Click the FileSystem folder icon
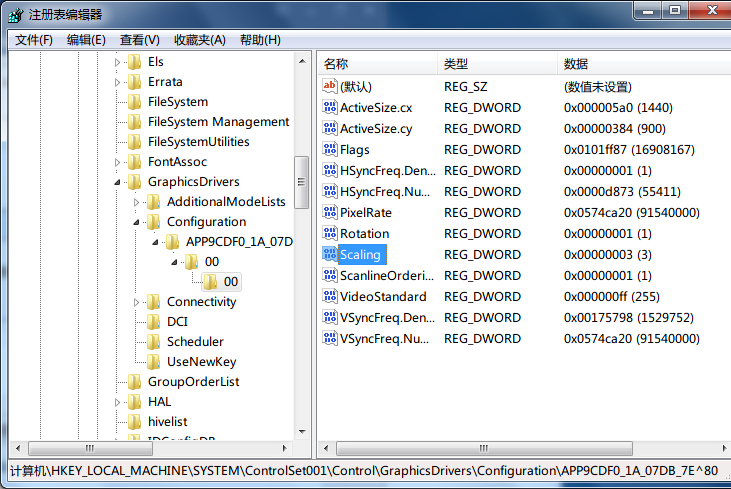 pyautogui.click(x=135, y=102)
